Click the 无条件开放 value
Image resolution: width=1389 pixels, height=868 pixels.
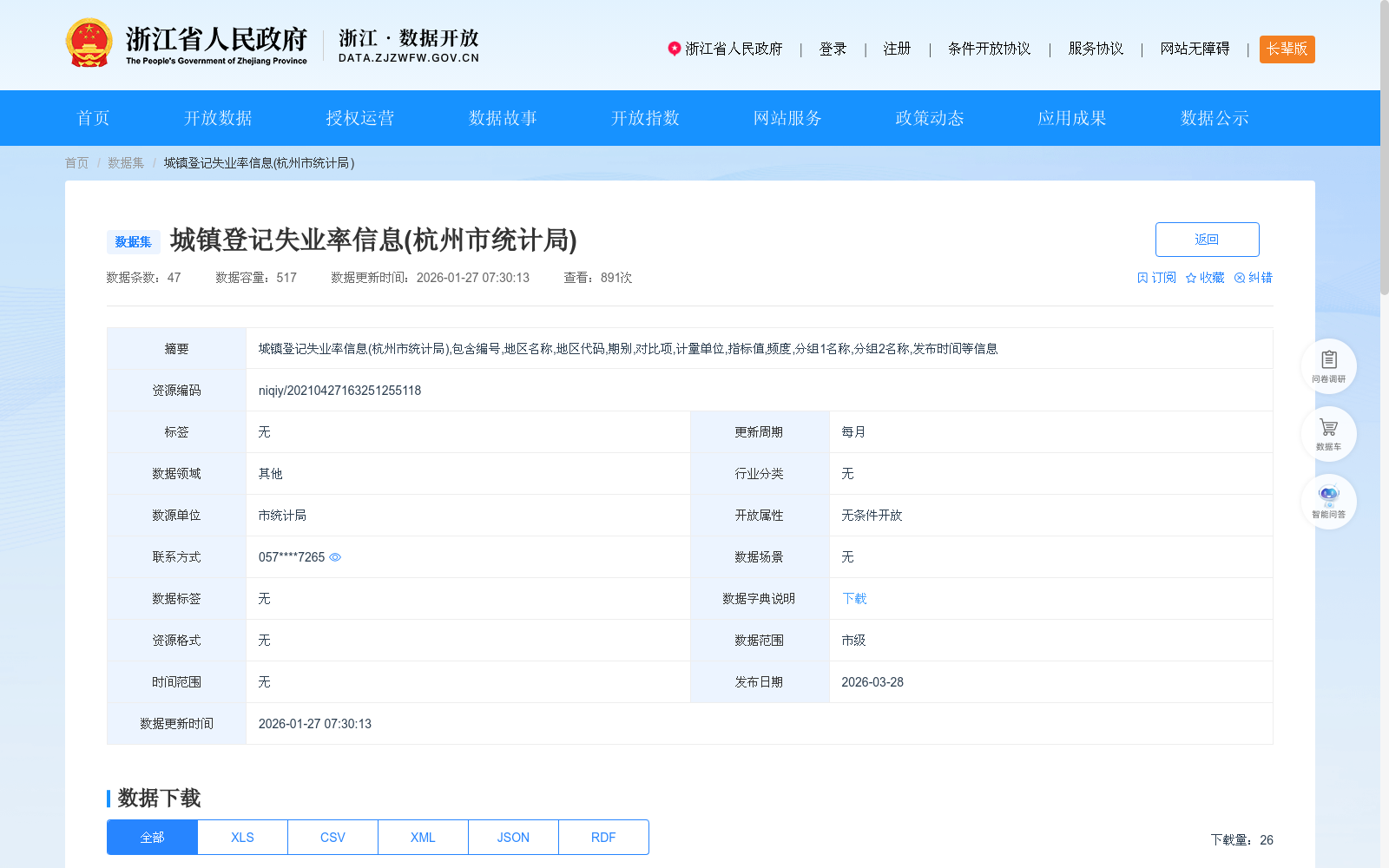point(872,516)
